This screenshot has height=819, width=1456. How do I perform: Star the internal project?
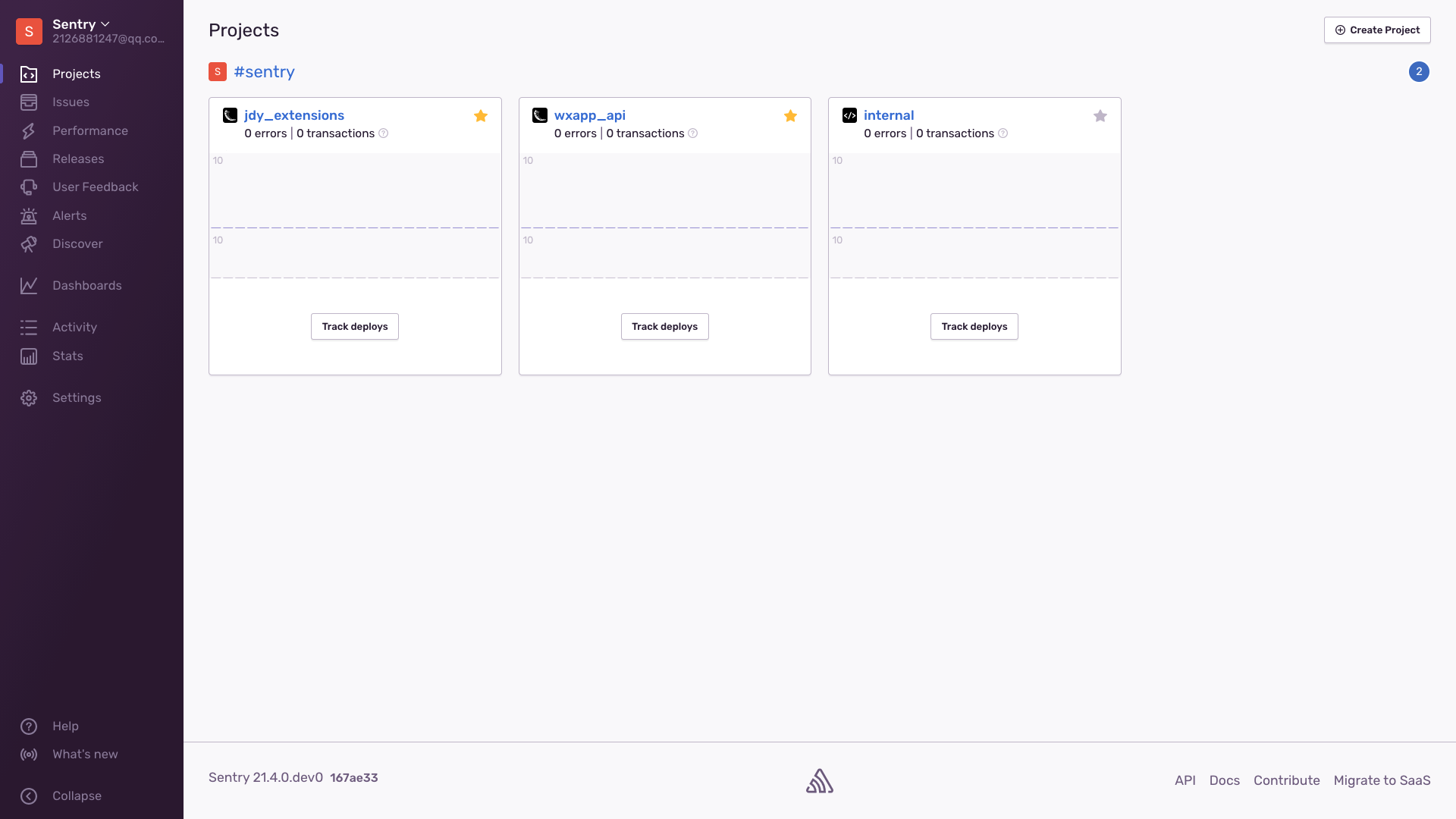coord(1100,116)
